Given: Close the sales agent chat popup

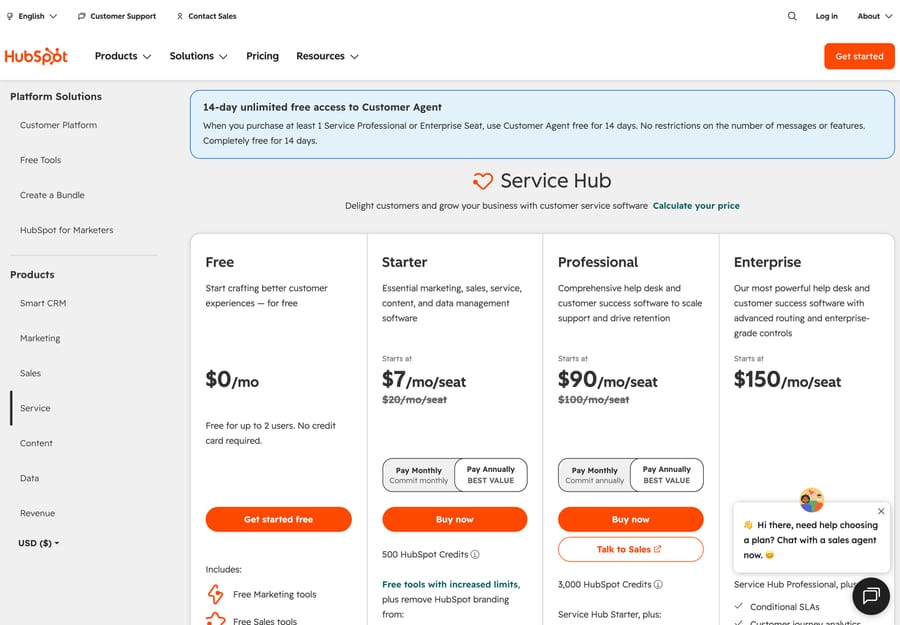Looking at the screenshot, I should click(x=881, y=511).
